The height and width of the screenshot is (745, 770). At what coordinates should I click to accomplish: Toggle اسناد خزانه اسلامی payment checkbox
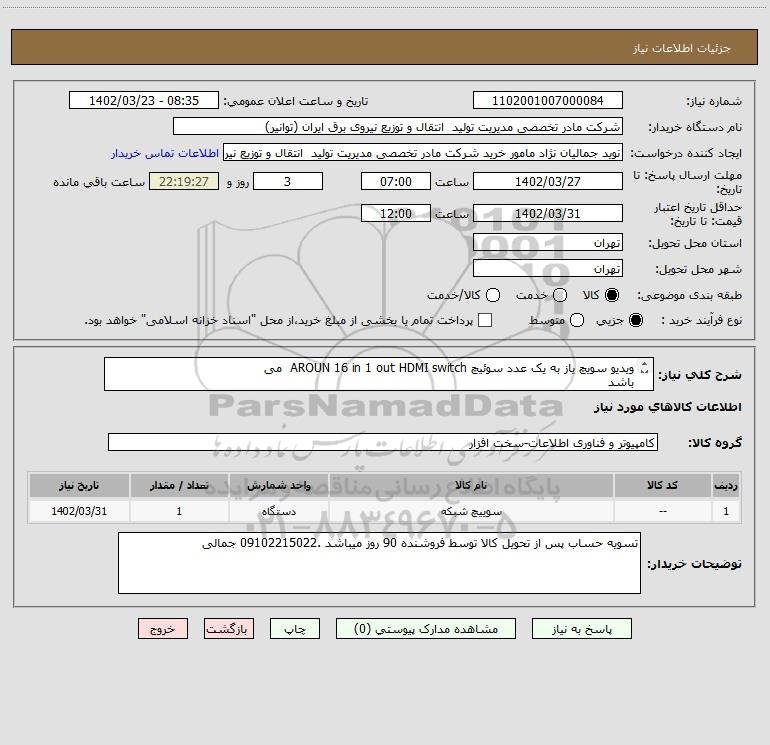485,320
